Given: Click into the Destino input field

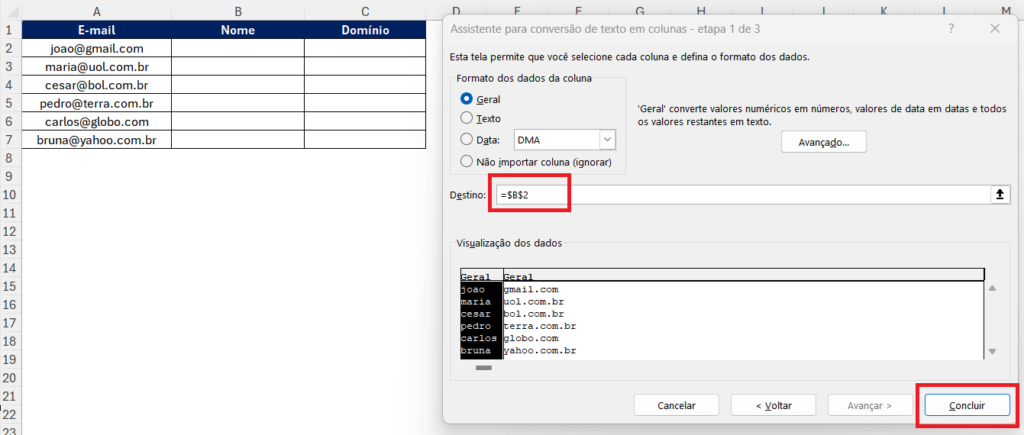Looking at the screenshot, I should coord(740,195).
